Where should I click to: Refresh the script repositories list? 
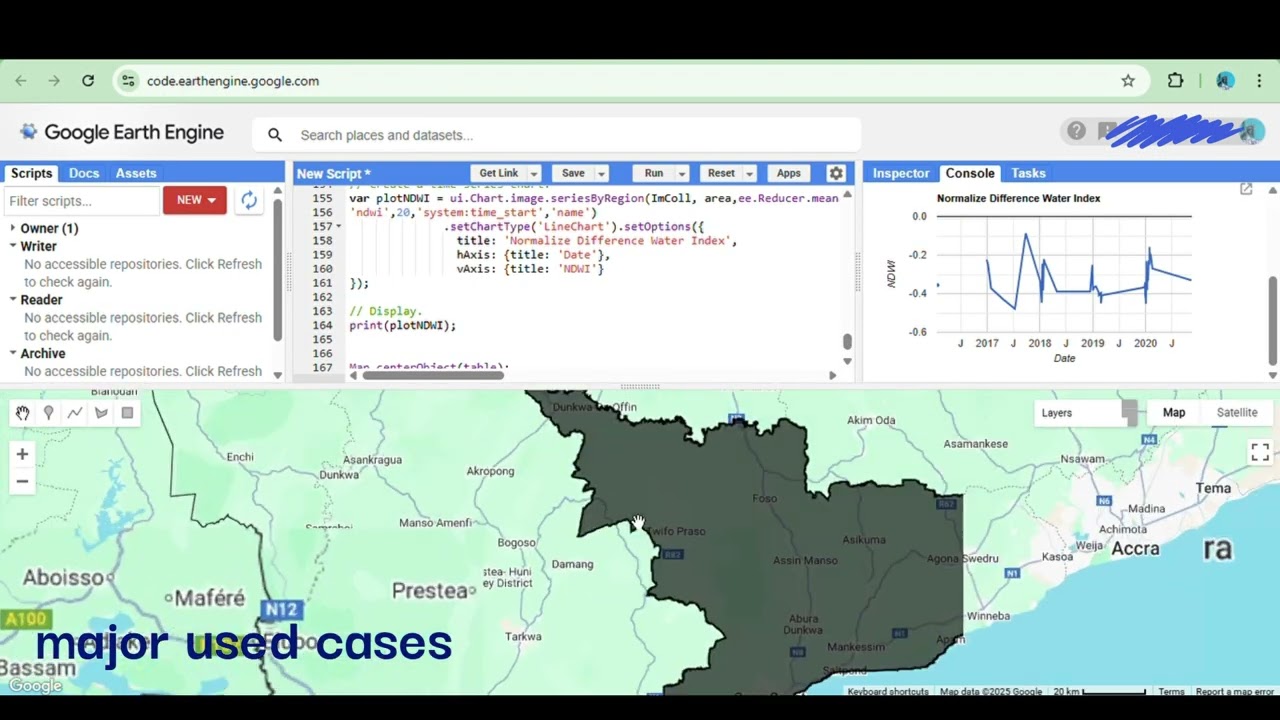click(x=249, y=200)
